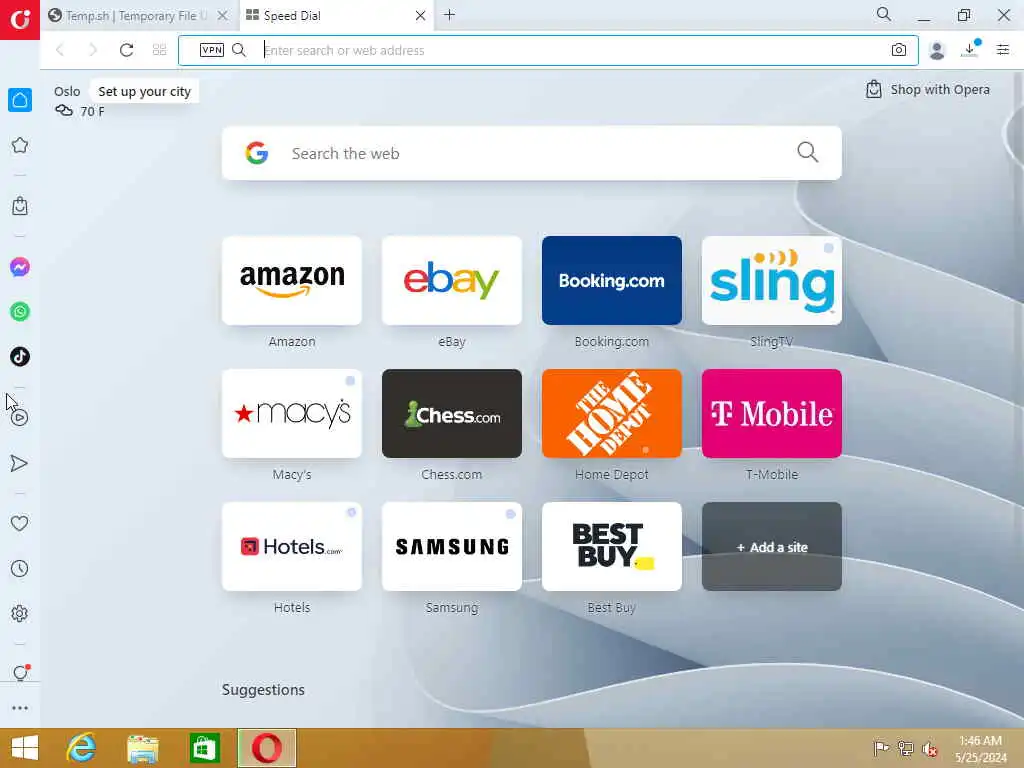Screen dimensions: 1024x768
Task: Click Google search magnifier button
Action: 807,152
